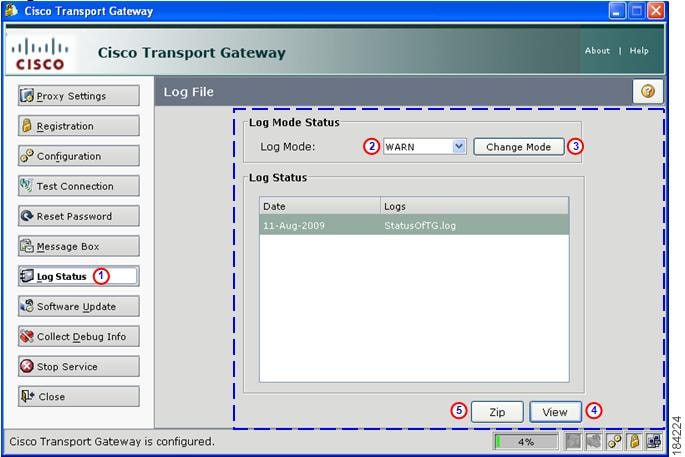The height and width of the screenshot is (457, 685).
Task: Click the padlock status bar icon
Action: click(634, 441)
